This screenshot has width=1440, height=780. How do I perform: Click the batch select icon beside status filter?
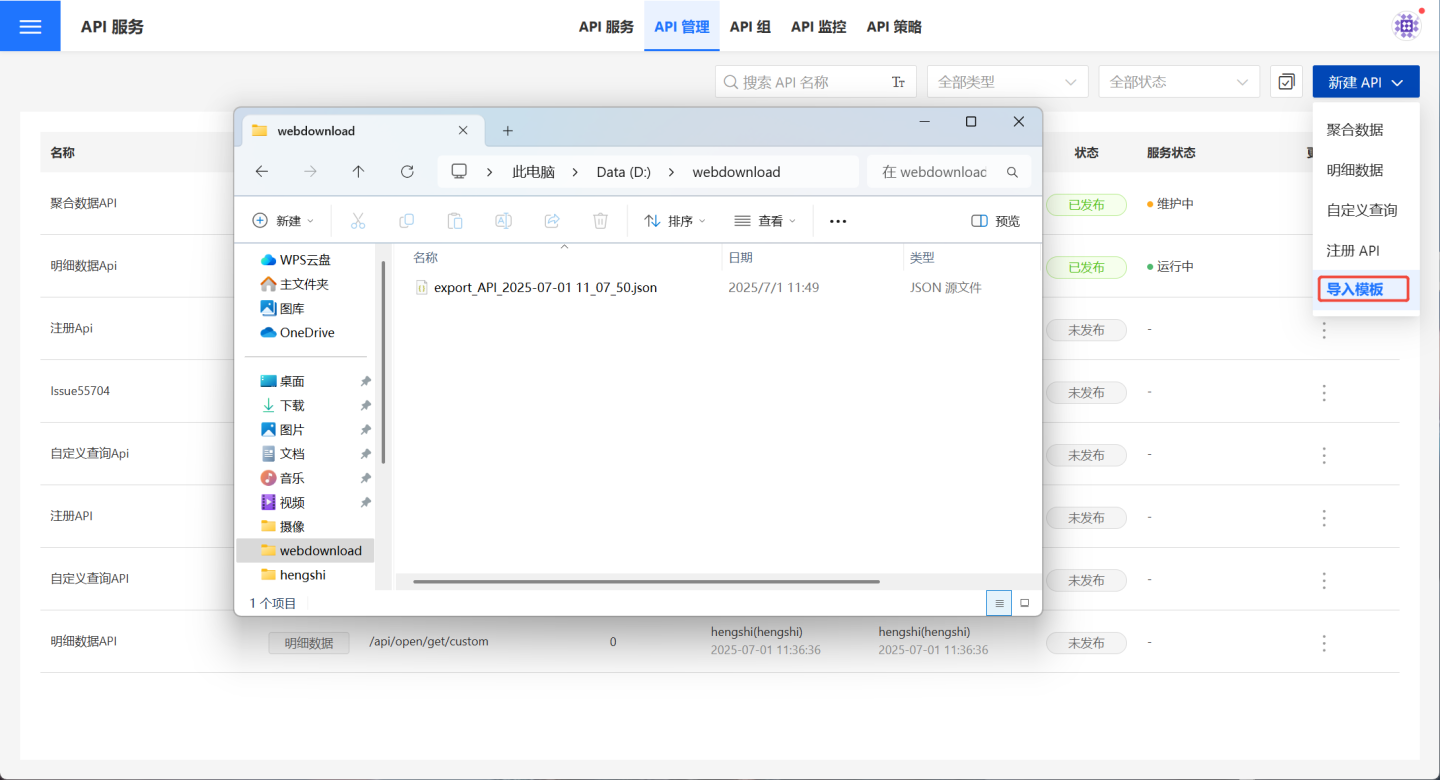coord(1286,82)
